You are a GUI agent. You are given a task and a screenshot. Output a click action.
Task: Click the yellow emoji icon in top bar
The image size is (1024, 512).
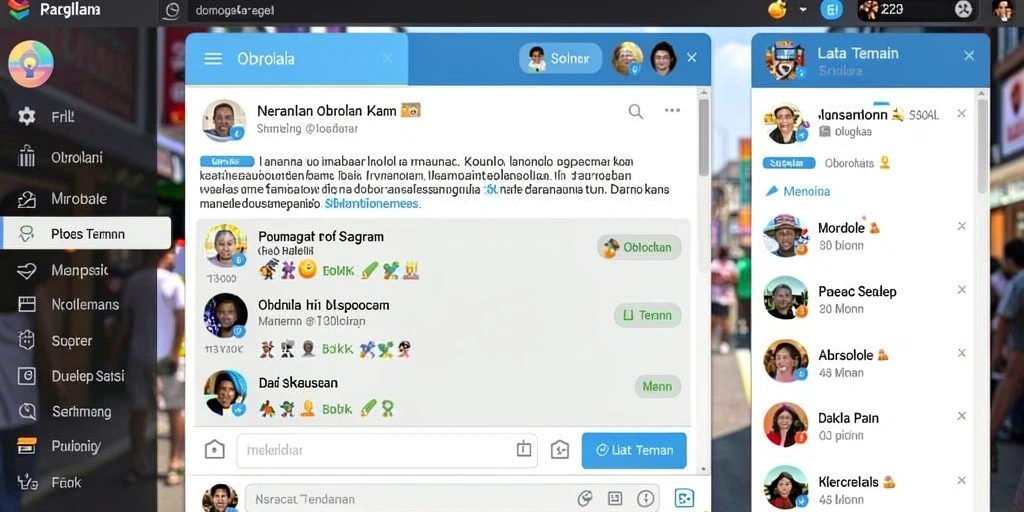coord(777,9)
